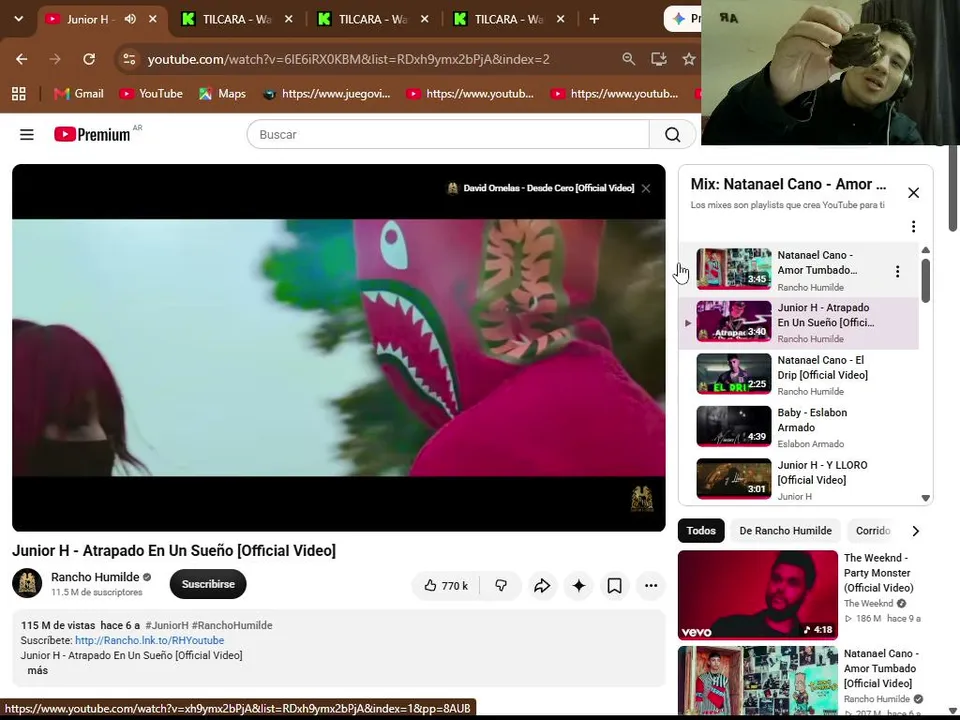The image size is (960, 720).
Task: Select the De Rancho Humilde filter chip
Action: click(x=785, y=531)
